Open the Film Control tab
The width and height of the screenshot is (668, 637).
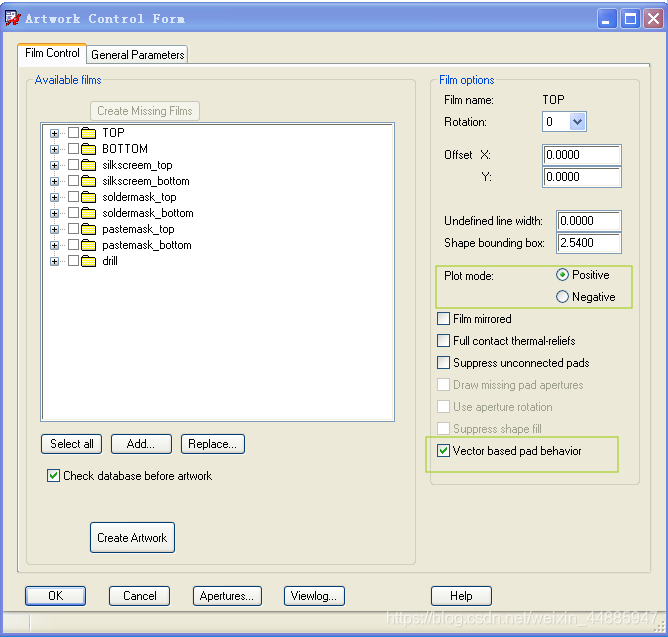coord(52,54)
